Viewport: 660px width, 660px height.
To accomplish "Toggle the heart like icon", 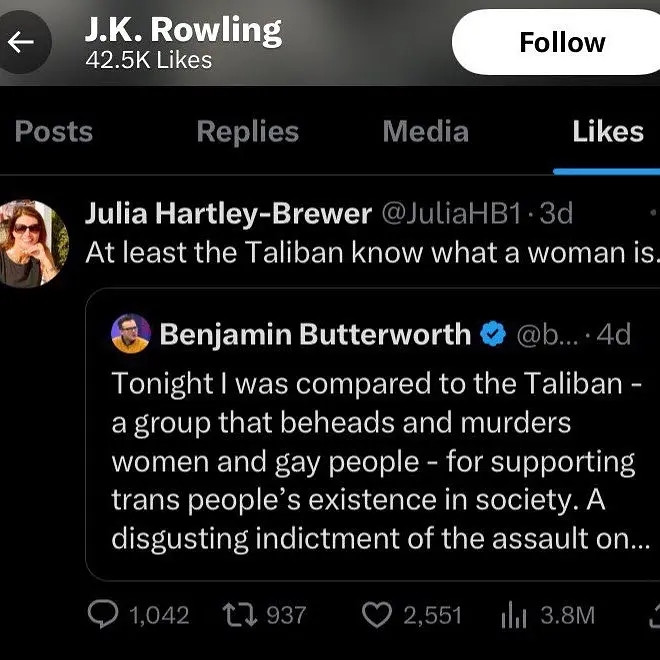I will 376,614.
